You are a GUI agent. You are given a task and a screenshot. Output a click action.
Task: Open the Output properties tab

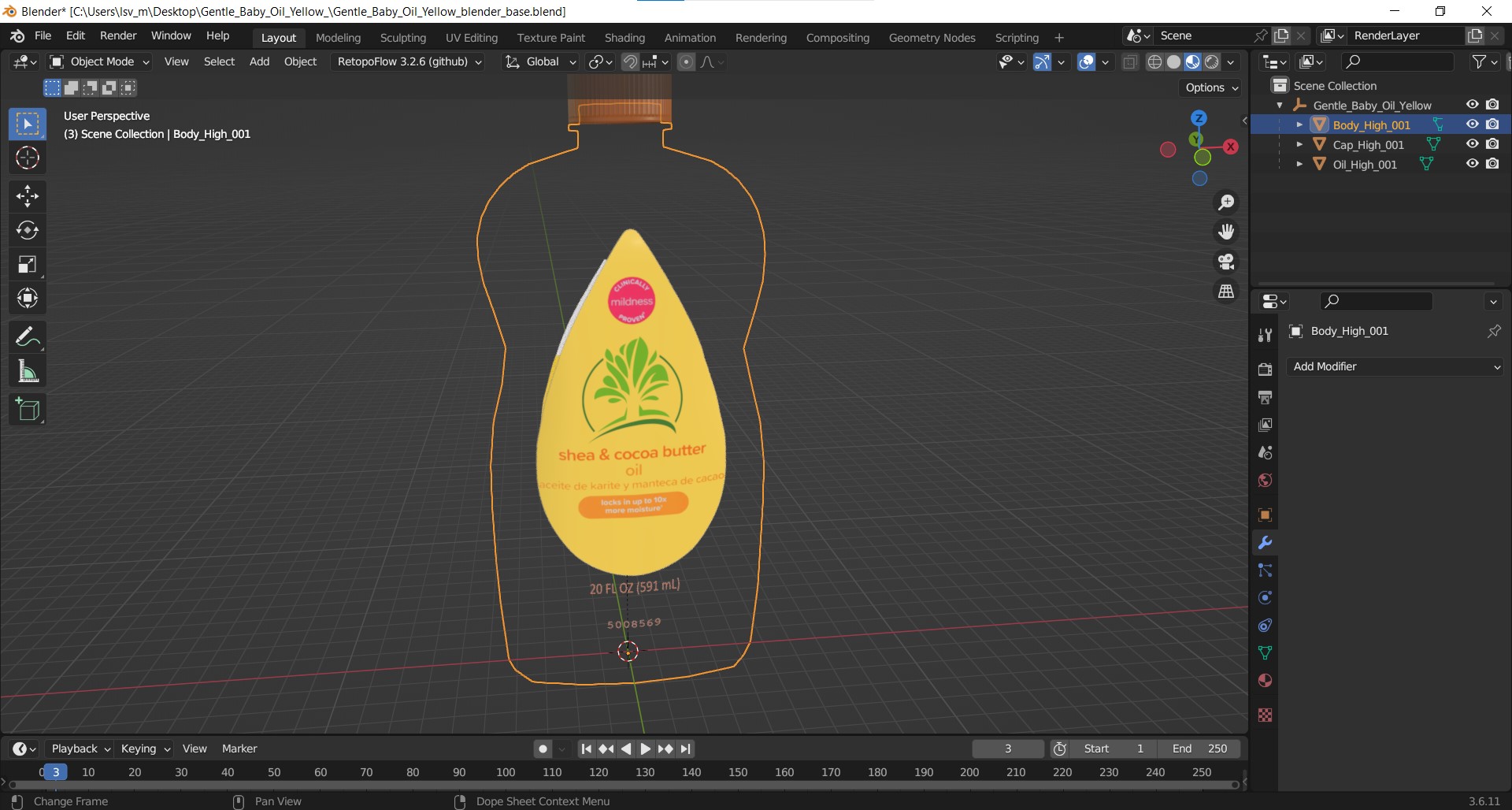[x=1265, y=397]
